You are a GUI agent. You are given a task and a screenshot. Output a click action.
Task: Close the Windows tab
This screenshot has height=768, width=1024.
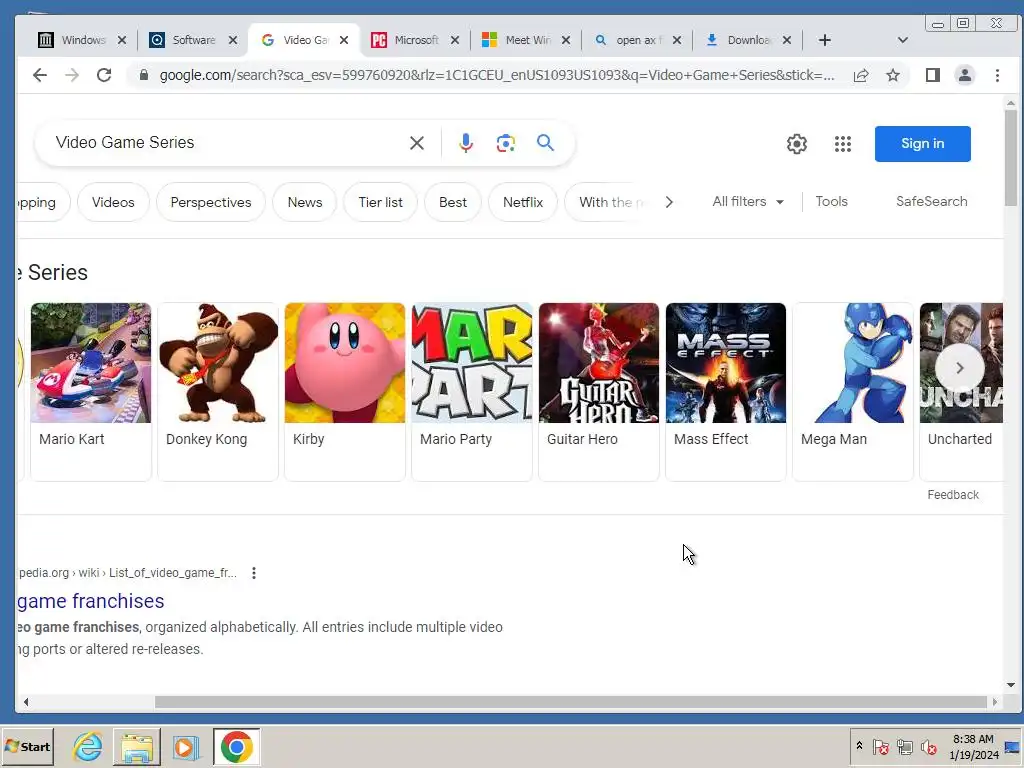click(121, 40)
